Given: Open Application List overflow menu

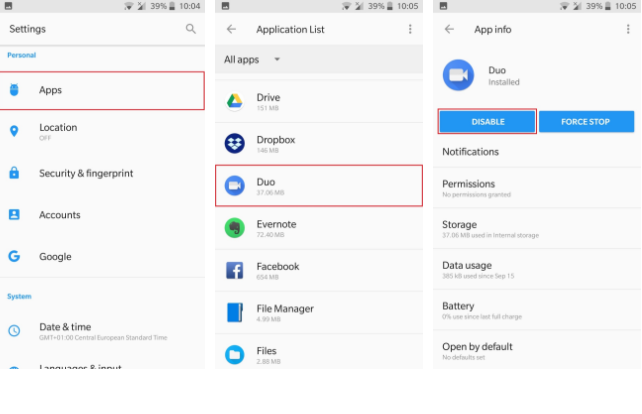Looking at the screenshot, I should tap(410, 29).
